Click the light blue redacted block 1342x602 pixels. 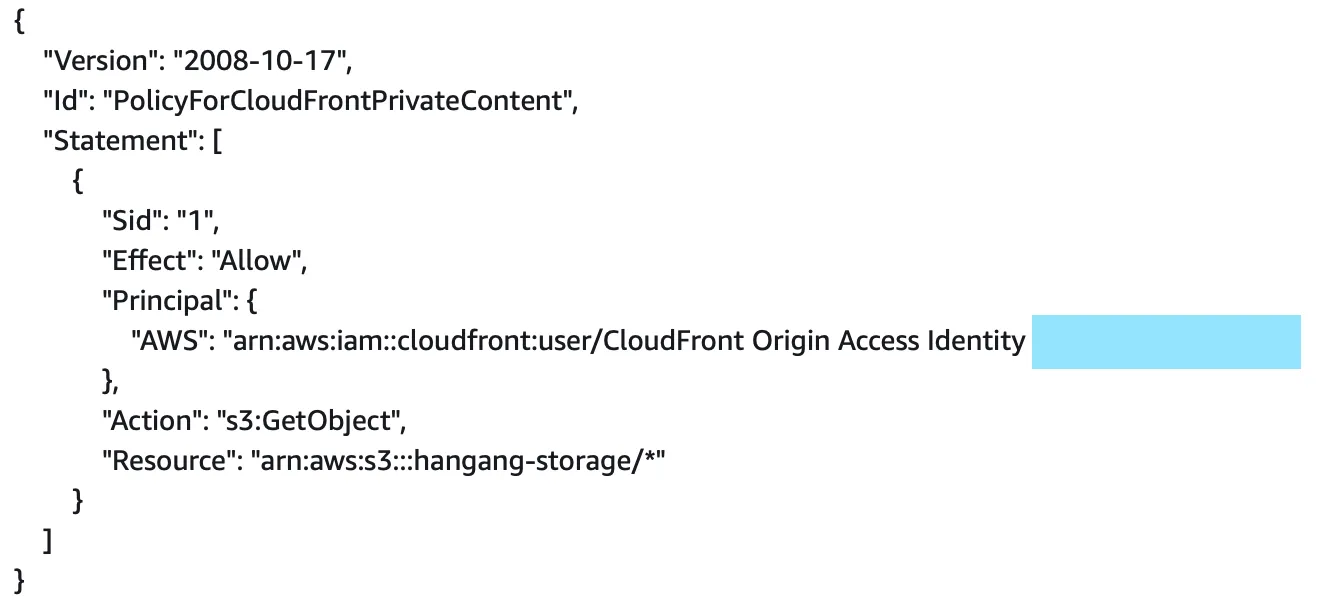tap(1165, 342)
